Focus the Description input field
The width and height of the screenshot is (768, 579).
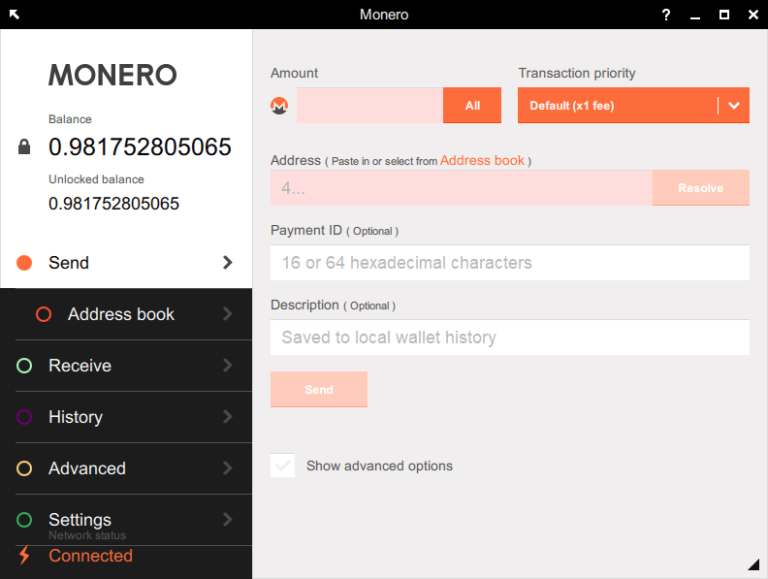click(510, 337)
